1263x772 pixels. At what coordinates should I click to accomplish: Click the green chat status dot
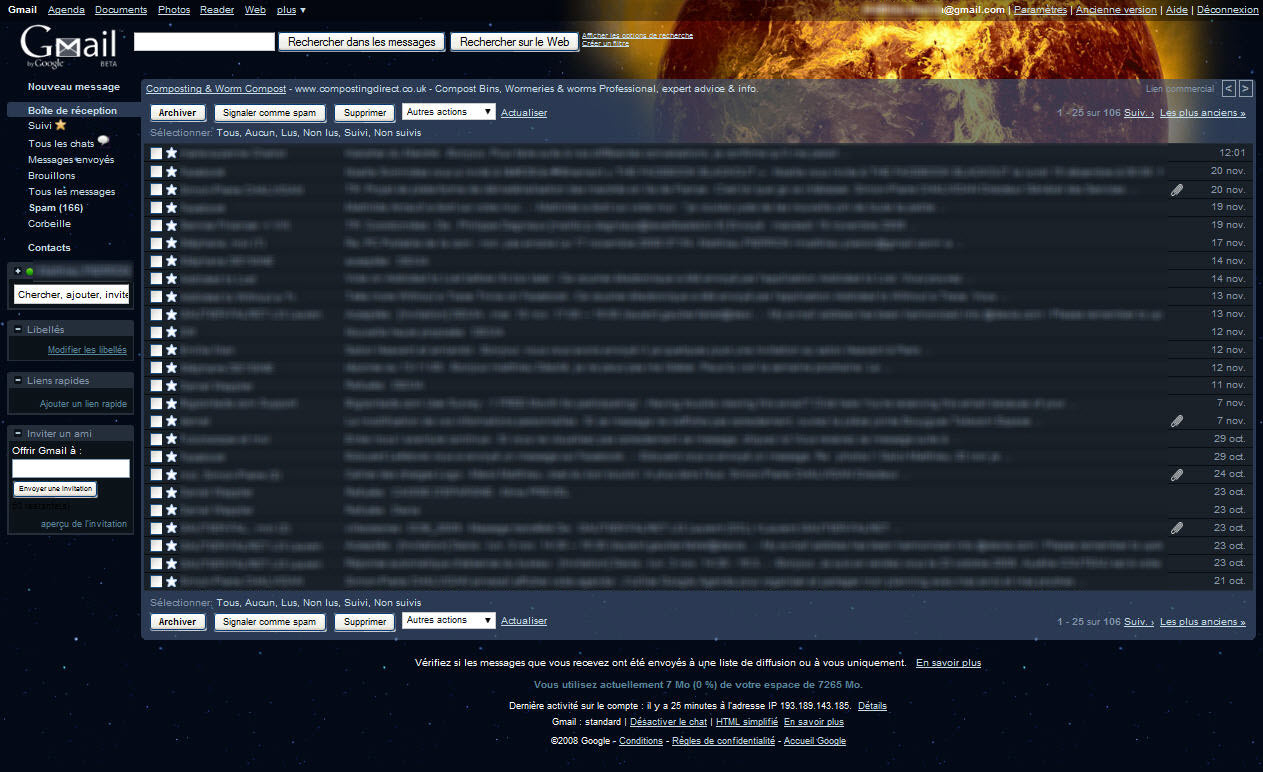tap(30, 271)
